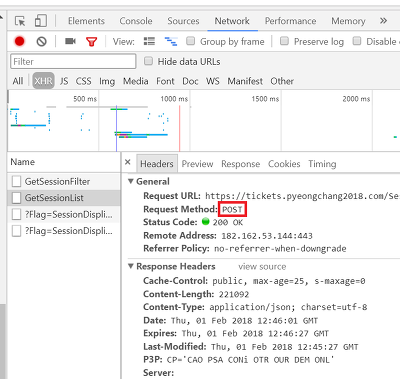This screenshot has height=379, width=400.
Task: Filter requests by Manifest
Action: [245, 81]
